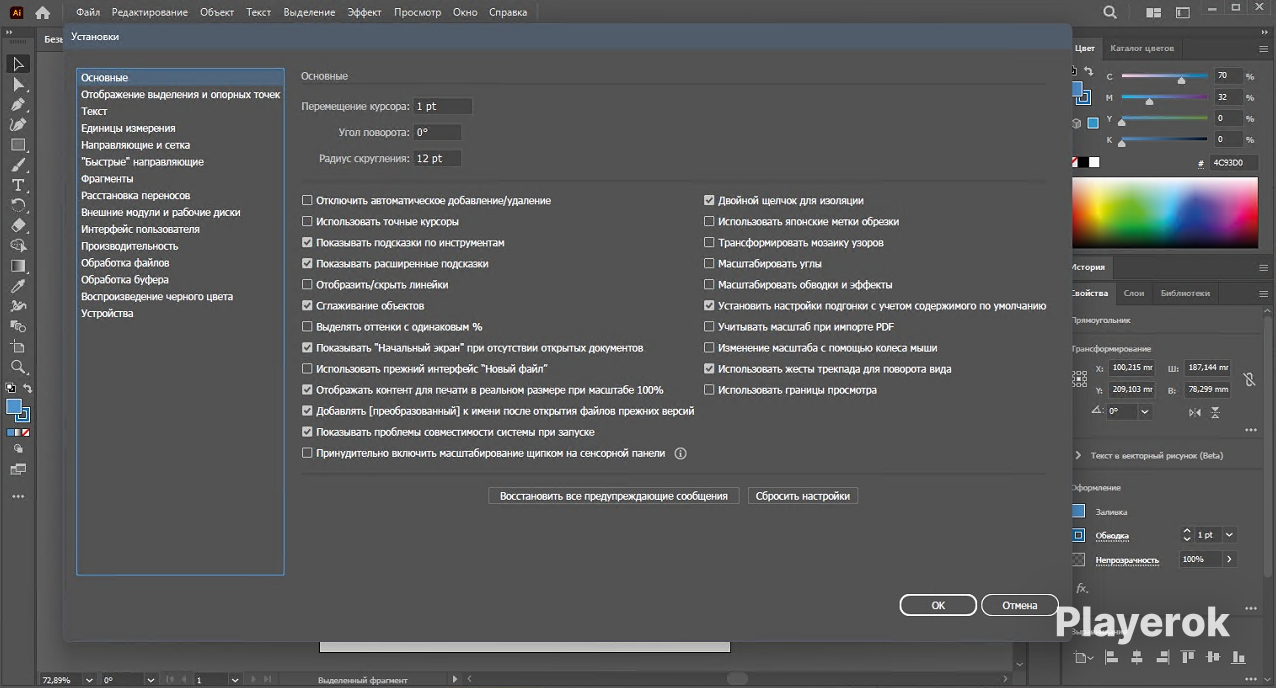Viewport: 1276px width, 688px height.
Task: Enable 'Учитывать масштаб при импорте PDF'
Action: tap(709, 326)
